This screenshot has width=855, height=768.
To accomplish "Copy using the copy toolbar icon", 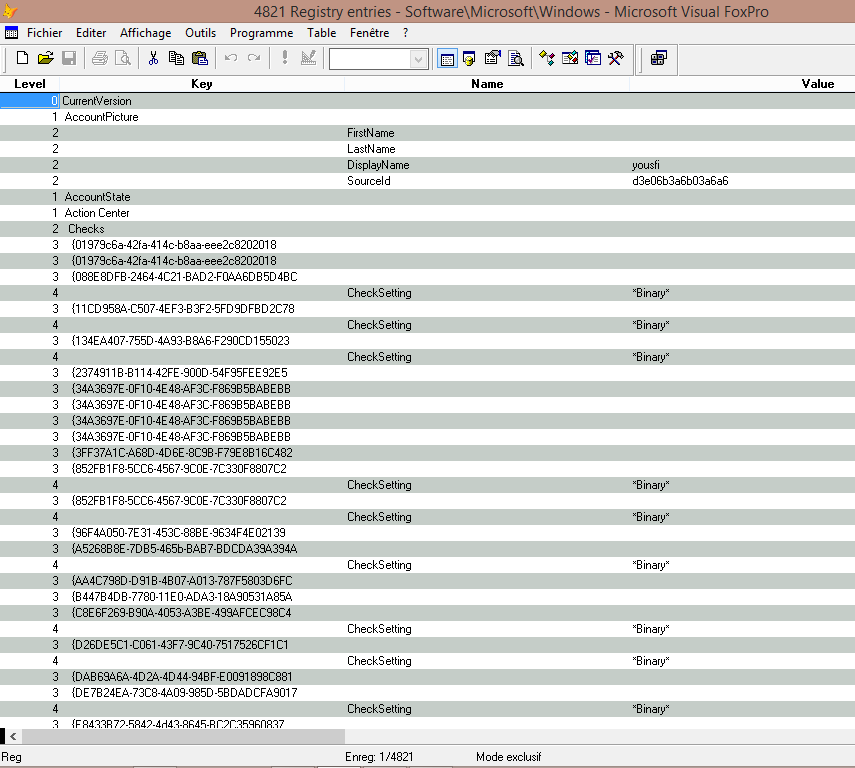I will 179,58.
